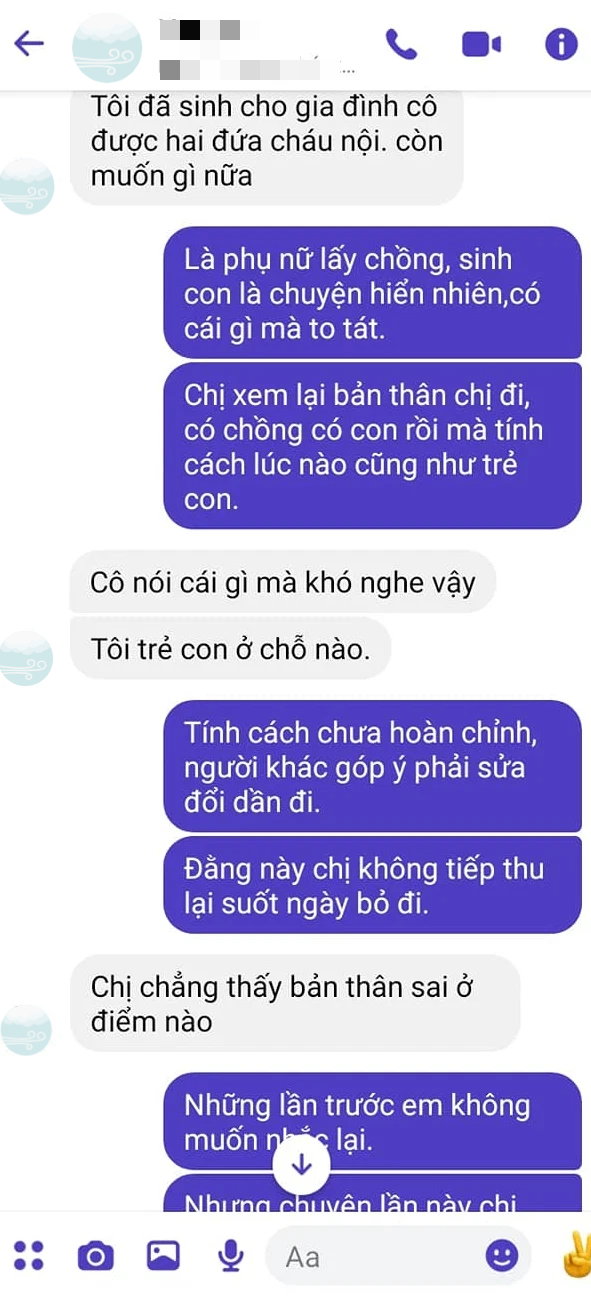The height and width of the screenshot is (1313, 591).
Task: Open the four-dot more apps menu
Action: pos(29,1255)
